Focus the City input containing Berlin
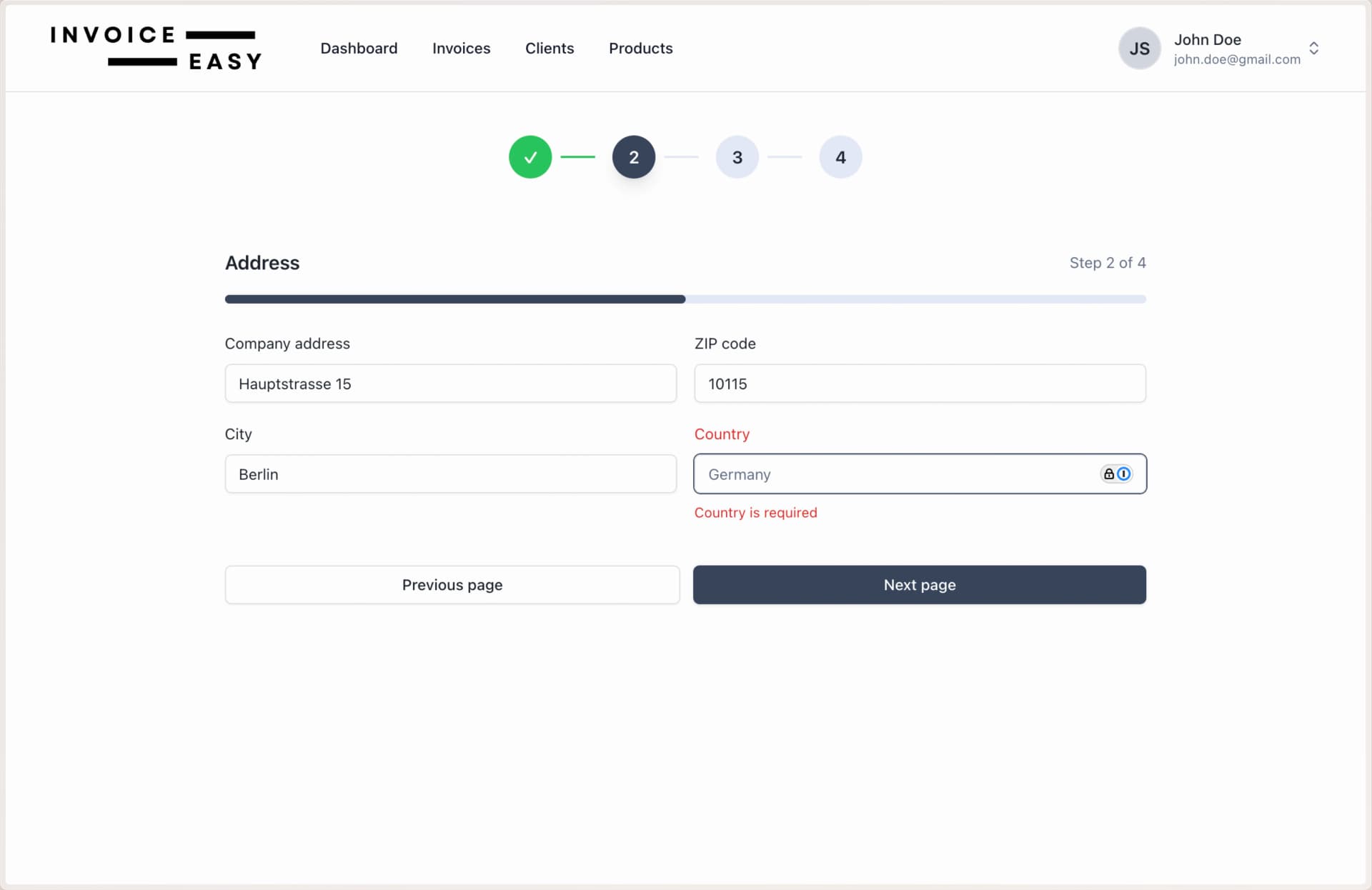The height and width of the screenshot is (890, 1372). [x=450, y=474]
